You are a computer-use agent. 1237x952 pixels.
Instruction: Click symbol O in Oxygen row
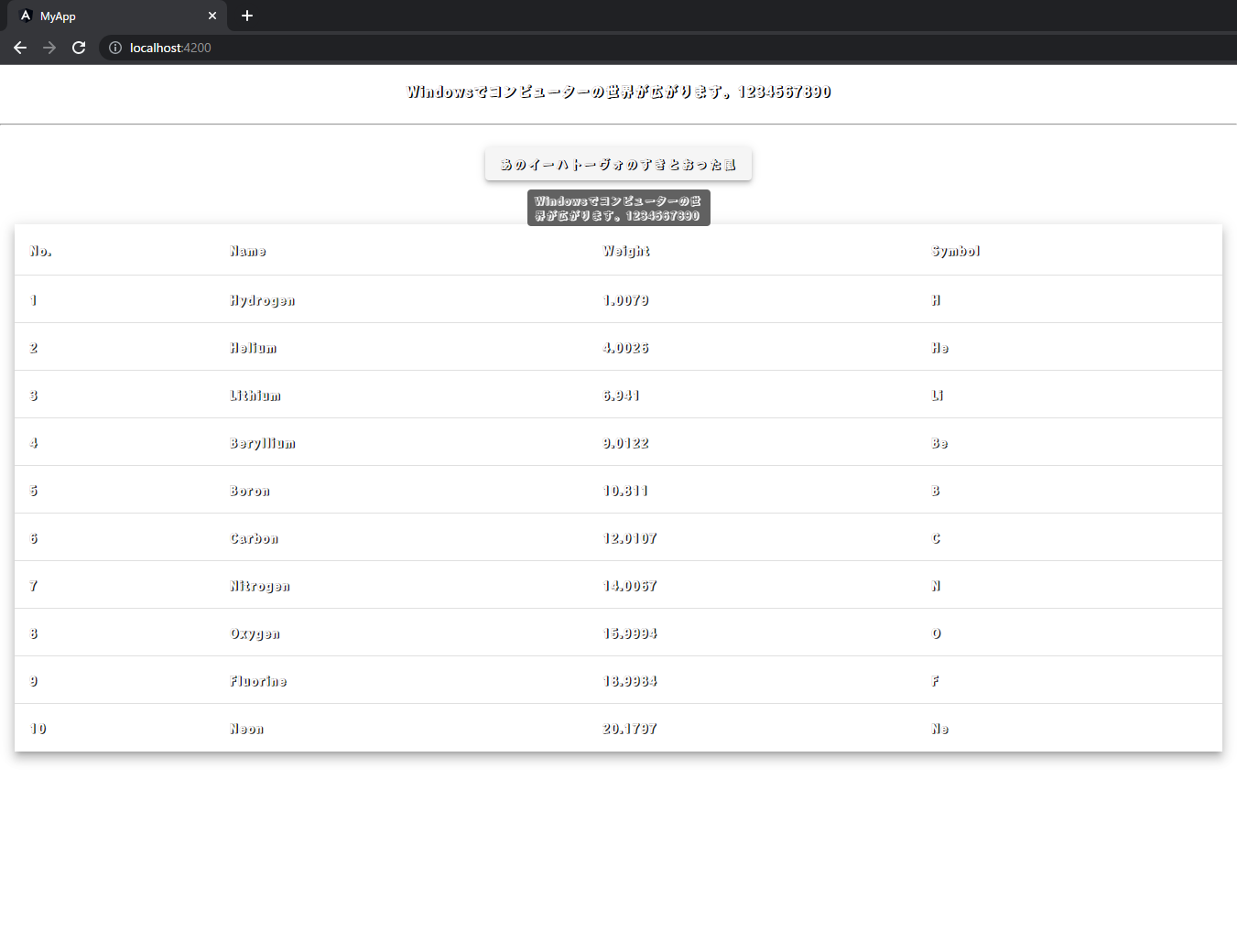click(x=937, y=633)
